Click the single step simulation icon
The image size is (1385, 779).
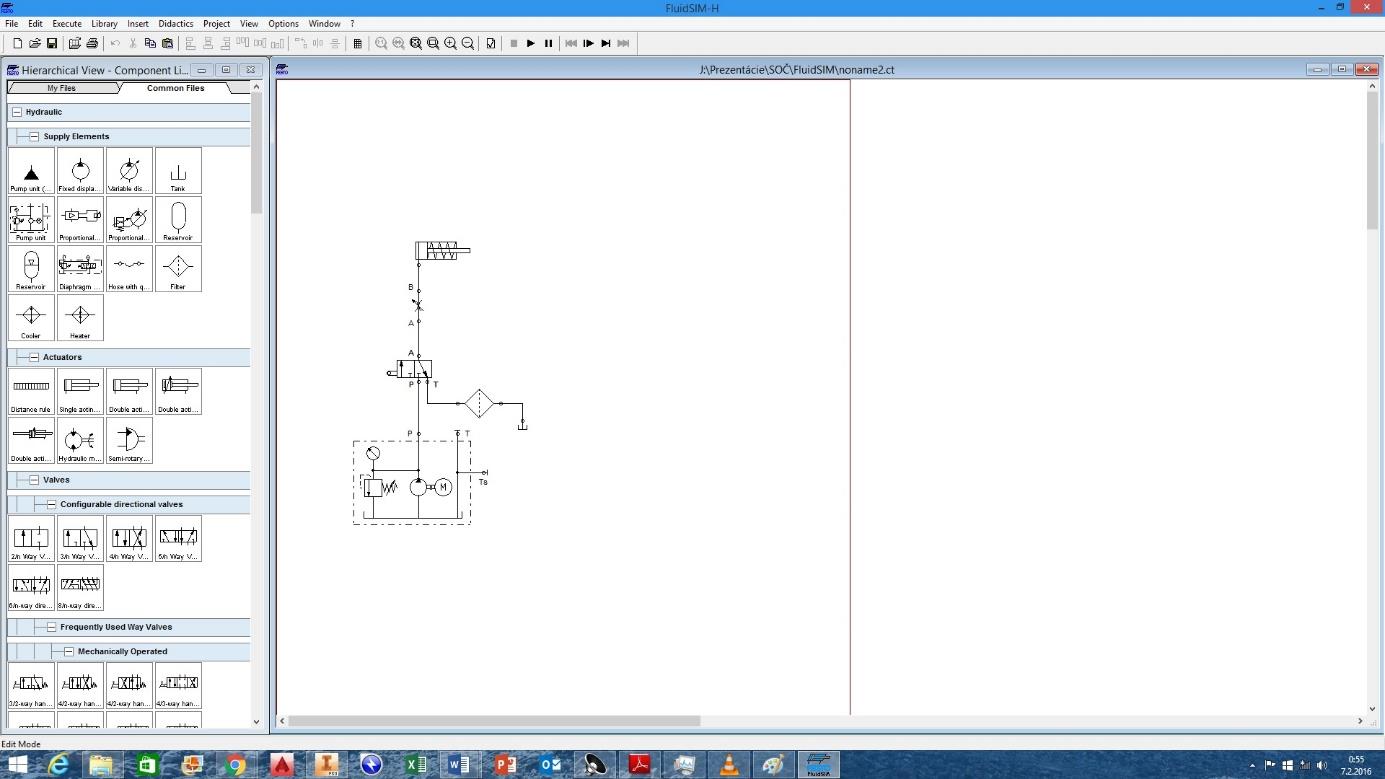tap(588, 43)
